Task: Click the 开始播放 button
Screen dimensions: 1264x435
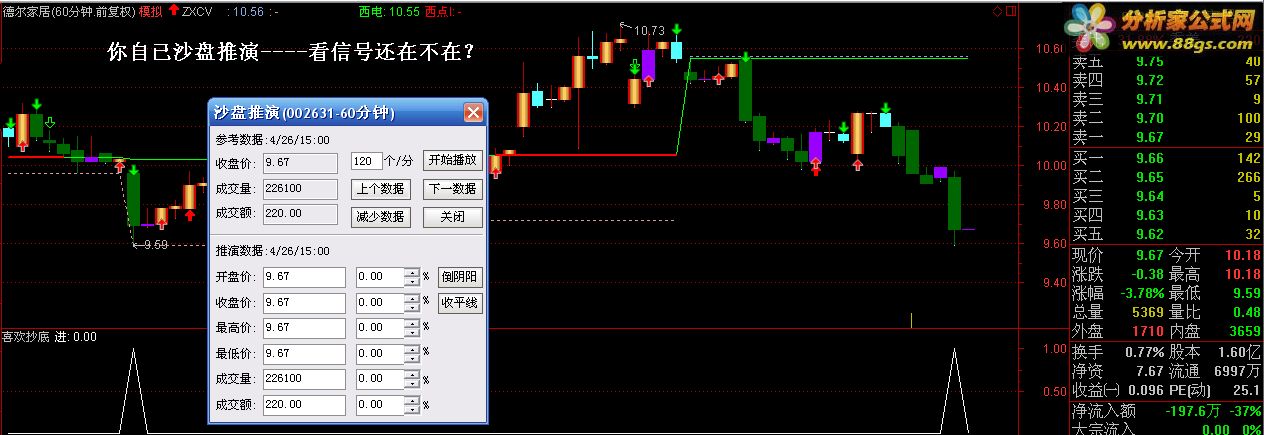Action: click(x=452, y=160)
